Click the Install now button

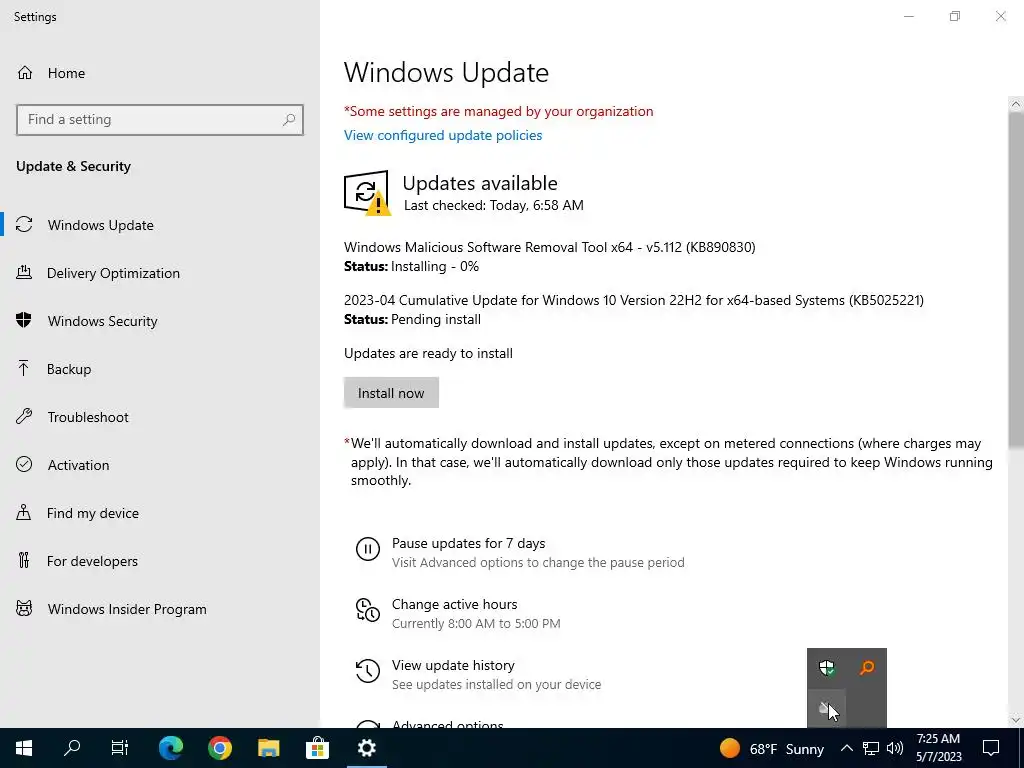[x=391, y=392]
